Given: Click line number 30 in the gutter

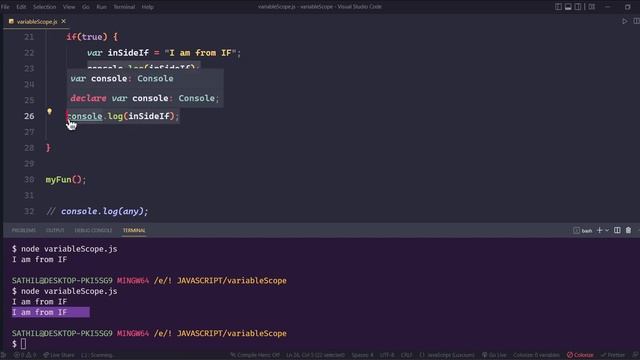Looking at the screenshot, I should (29, 180).
